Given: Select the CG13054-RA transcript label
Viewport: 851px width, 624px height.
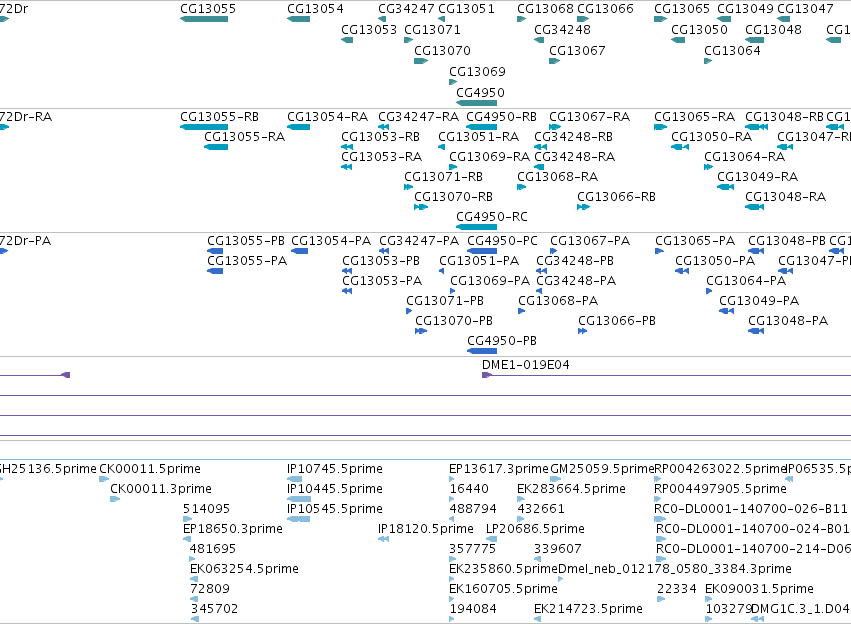Looking at the screenshot, I should tap(328, 117).
